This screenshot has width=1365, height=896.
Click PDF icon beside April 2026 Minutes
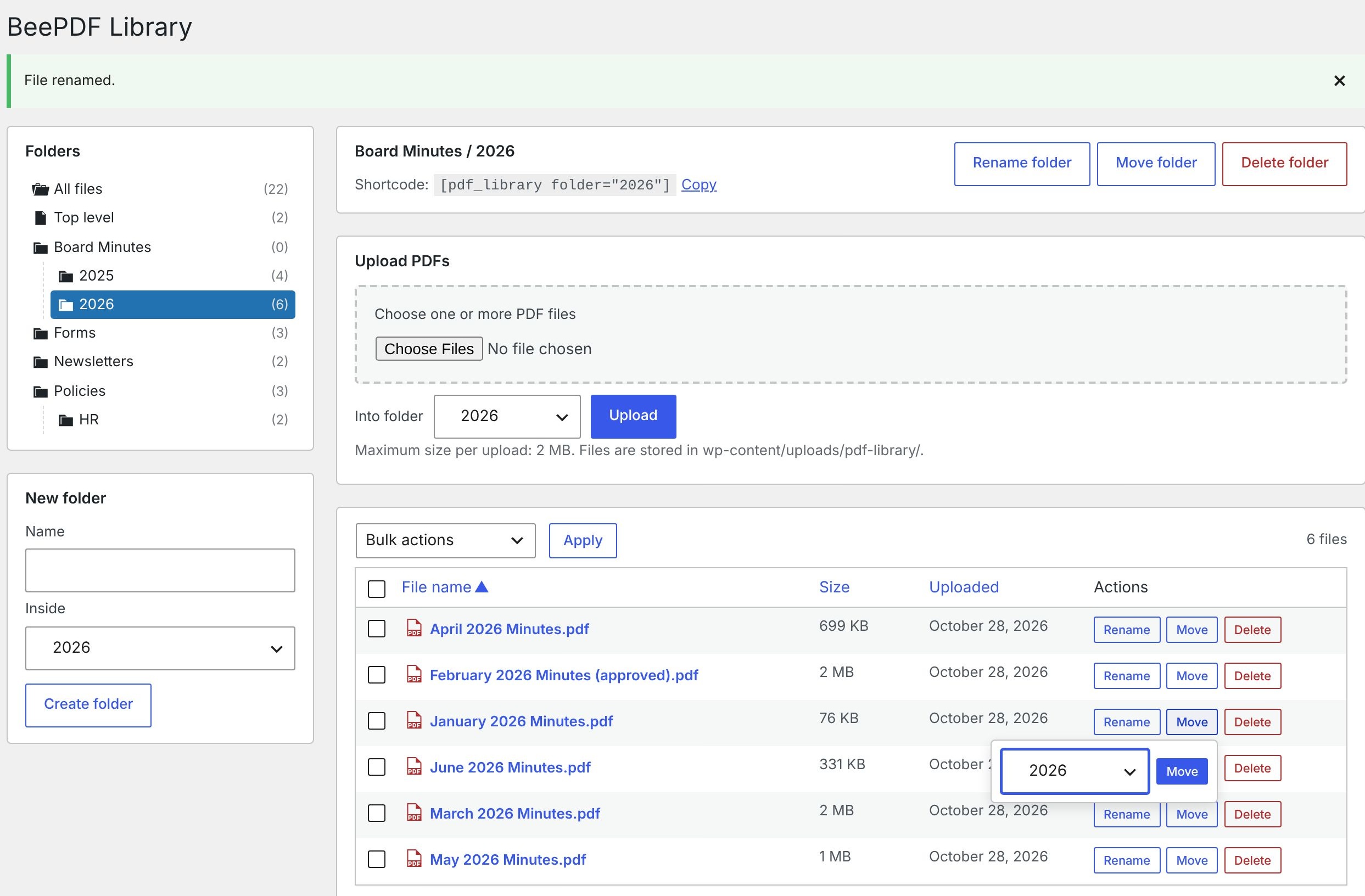[x=414, y=628]
